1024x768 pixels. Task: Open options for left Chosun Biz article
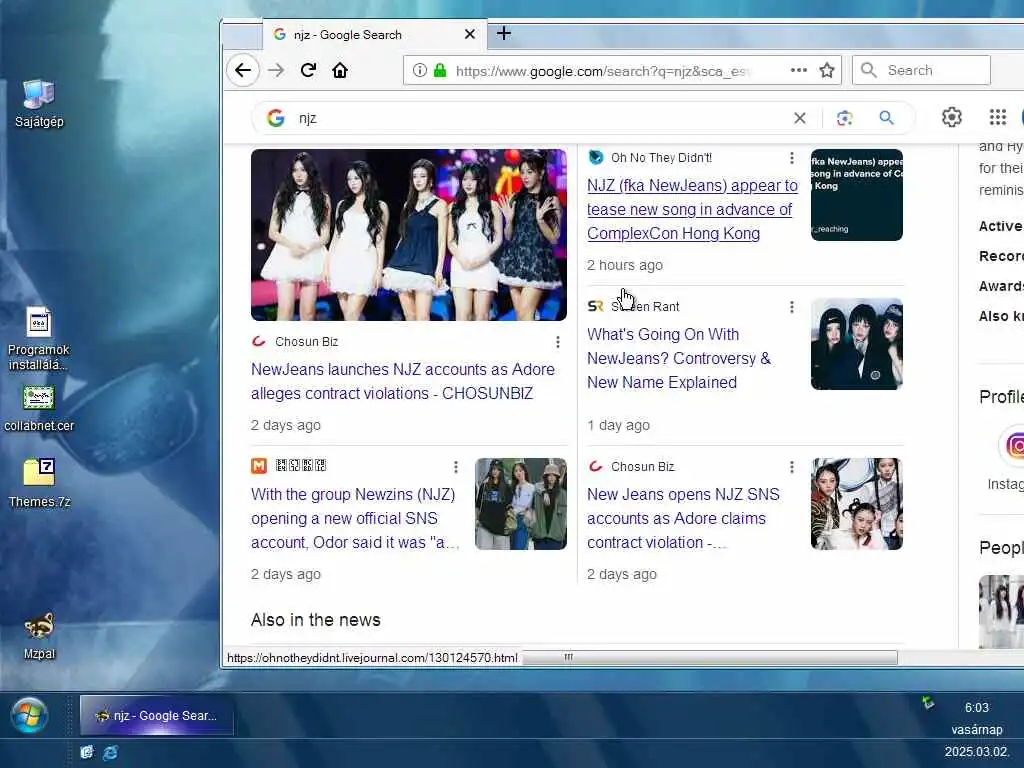558,342
